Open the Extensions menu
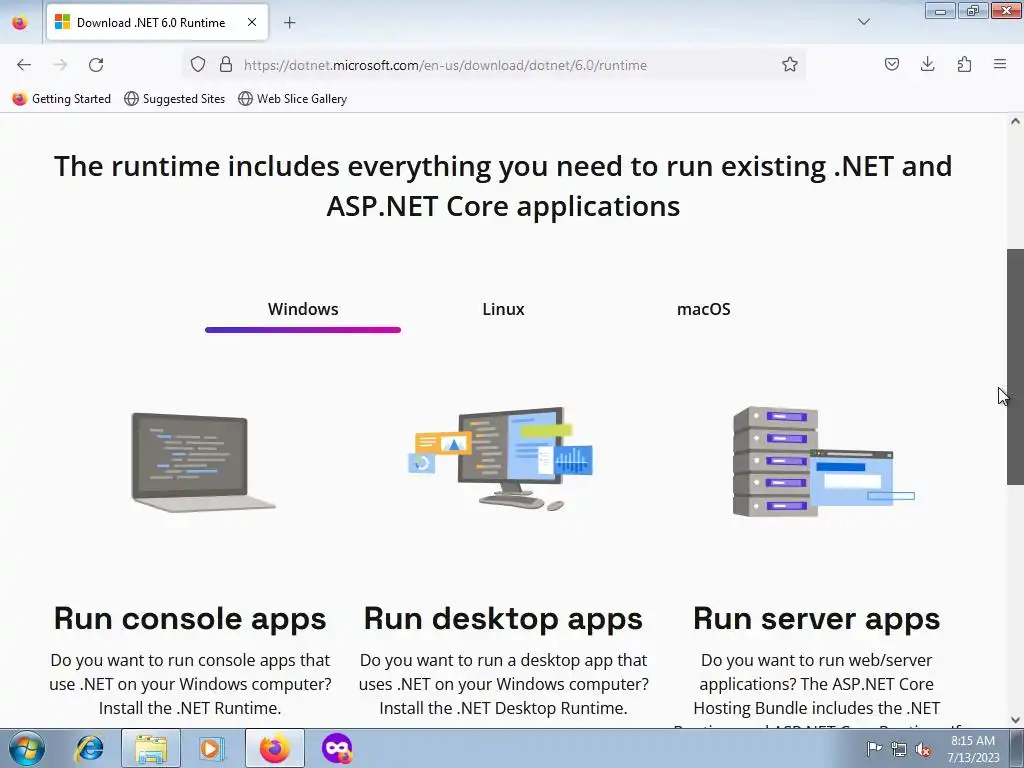Screen dimensions: 1024x768 (964, 64)
